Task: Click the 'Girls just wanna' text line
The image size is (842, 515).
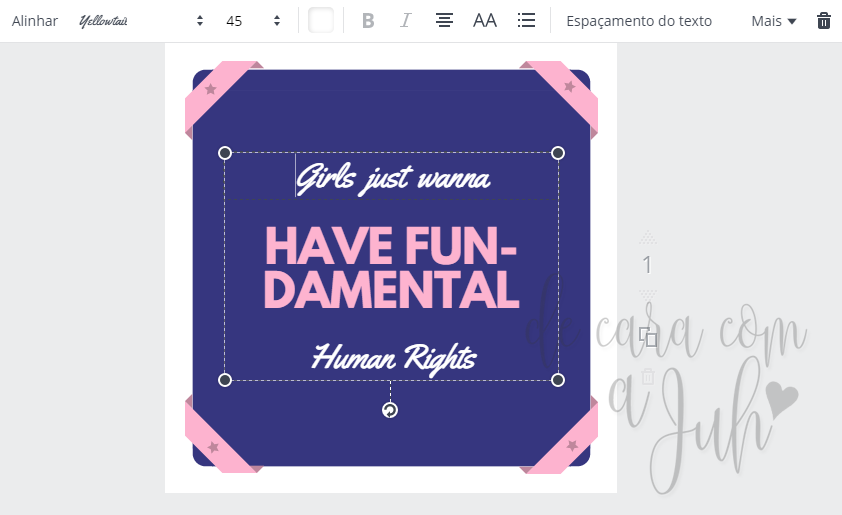Action: [x=393, y=179]
